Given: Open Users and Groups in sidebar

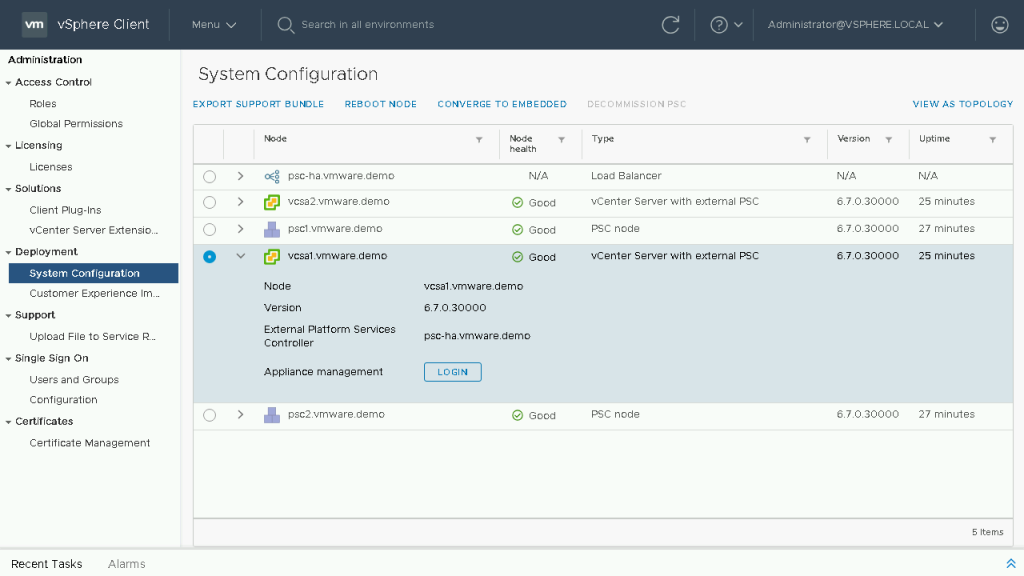Looking at the screenshot, I should click(74, 380).
